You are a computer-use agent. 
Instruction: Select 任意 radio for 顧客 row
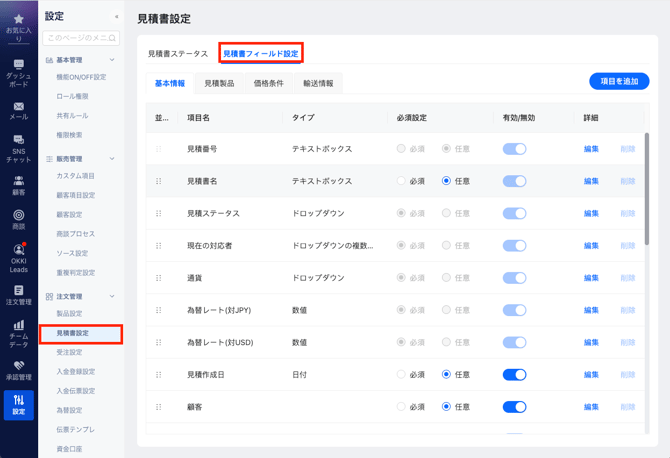click(446, 406)
